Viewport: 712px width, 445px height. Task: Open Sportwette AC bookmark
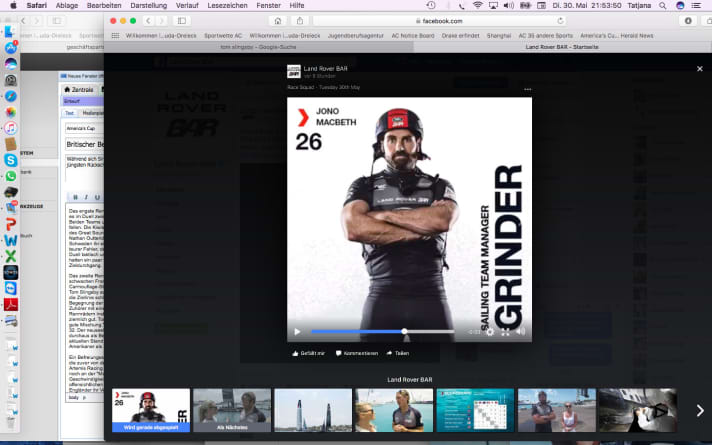coord(222,35)
